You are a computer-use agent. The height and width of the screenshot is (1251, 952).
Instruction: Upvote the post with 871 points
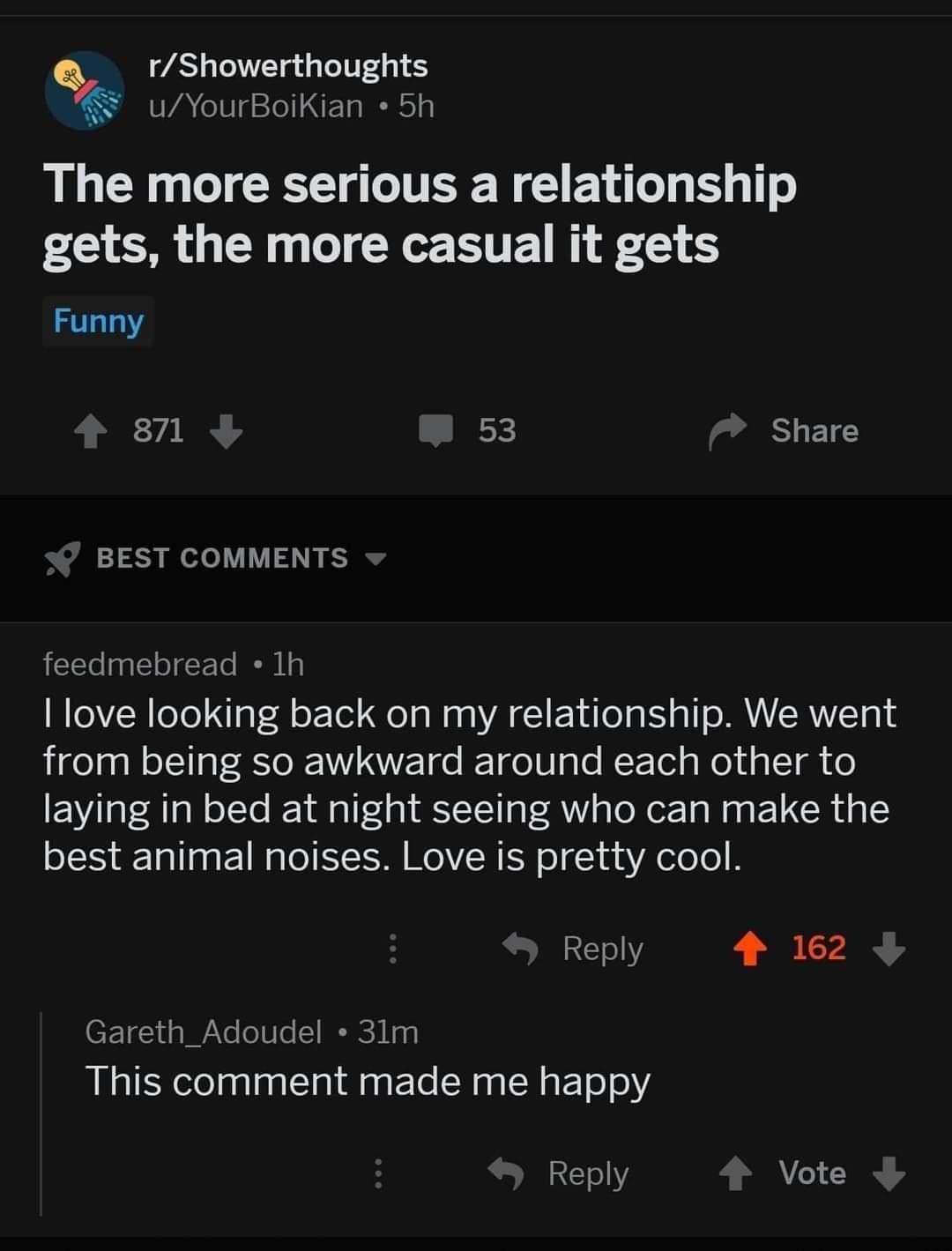[x=89, y=432]
